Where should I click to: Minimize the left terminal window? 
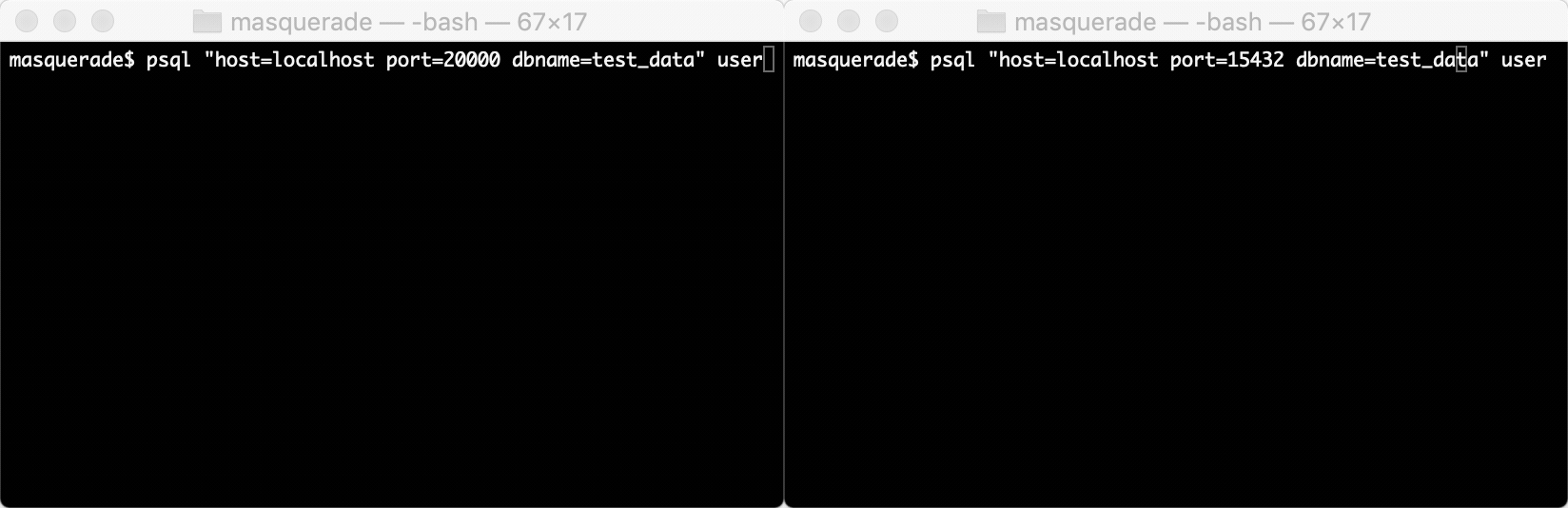65,21
